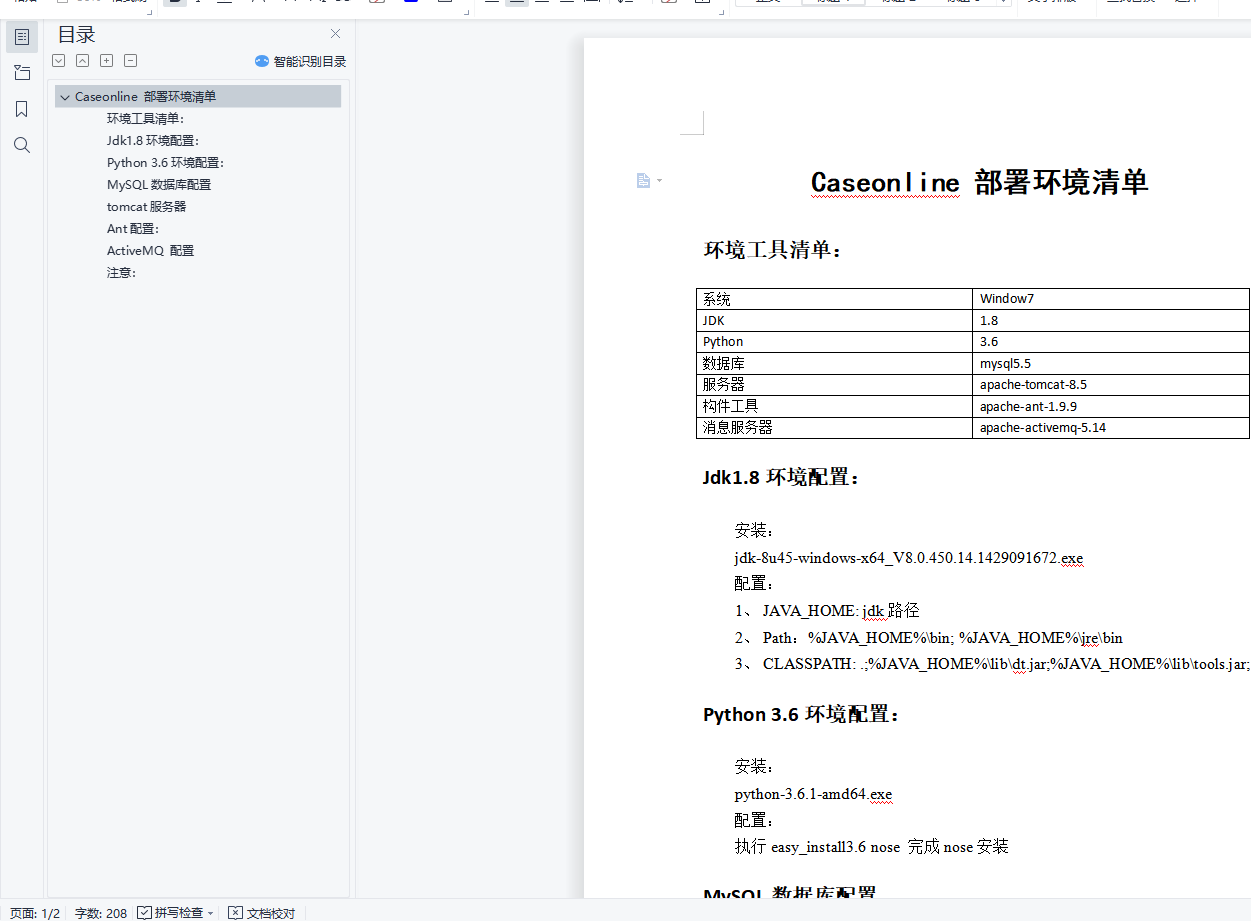The image size is (1251, 921).
Task: Open the chapter navigation icon in sidebar
Action: 22,73
